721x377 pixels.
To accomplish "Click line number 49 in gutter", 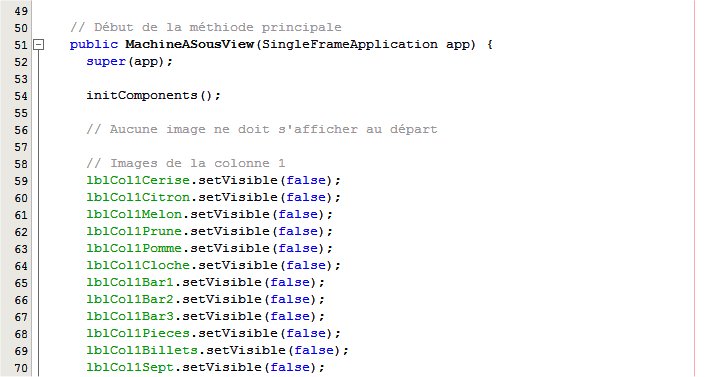I will [x=21, y=11].
